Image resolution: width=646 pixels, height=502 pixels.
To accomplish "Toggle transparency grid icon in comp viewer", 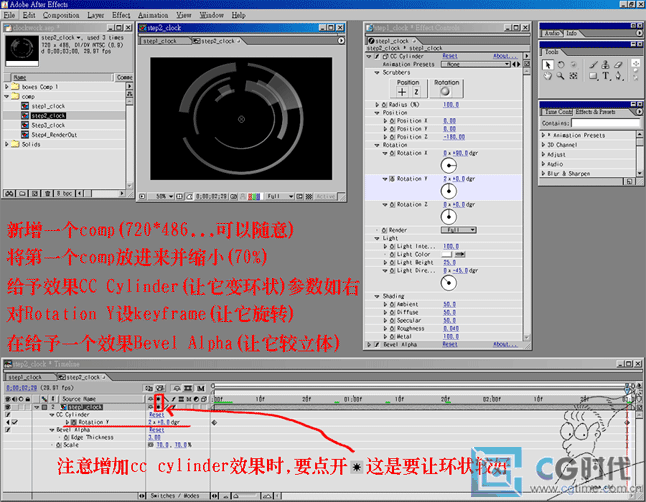I will click(x=309, y=197).
